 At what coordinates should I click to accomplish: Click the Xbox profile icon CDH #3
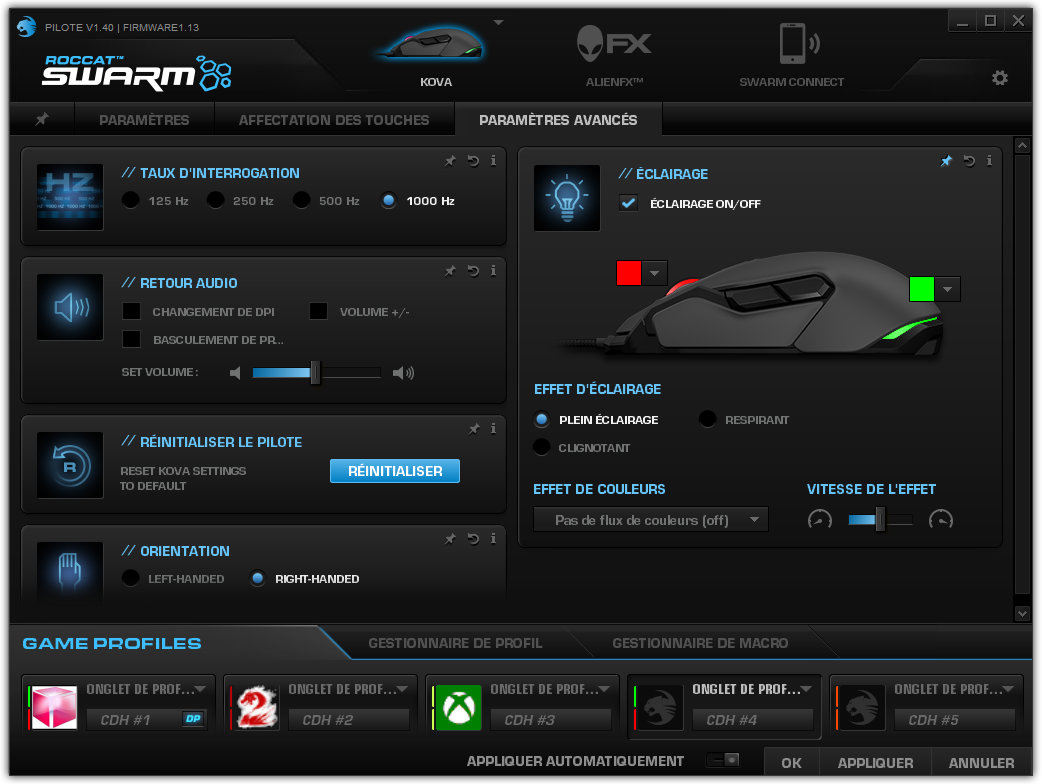point(458,708)
